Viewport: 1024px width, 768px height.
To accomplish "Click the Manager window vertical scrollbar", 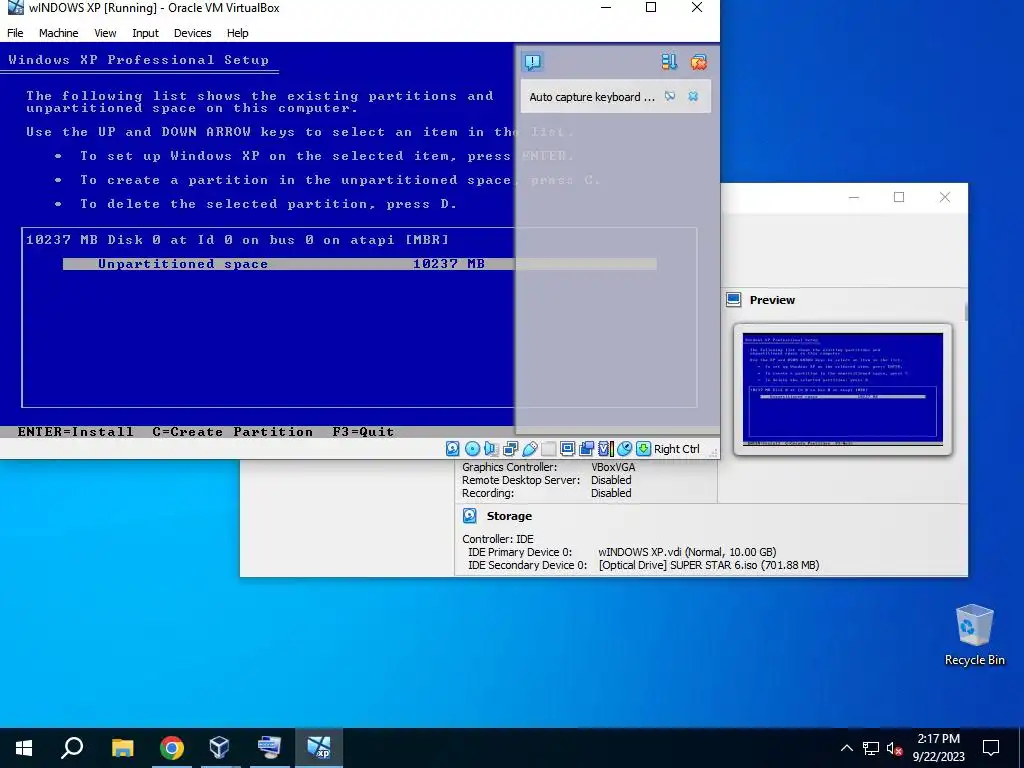I will pyautogui.click(x=965, y=312).
